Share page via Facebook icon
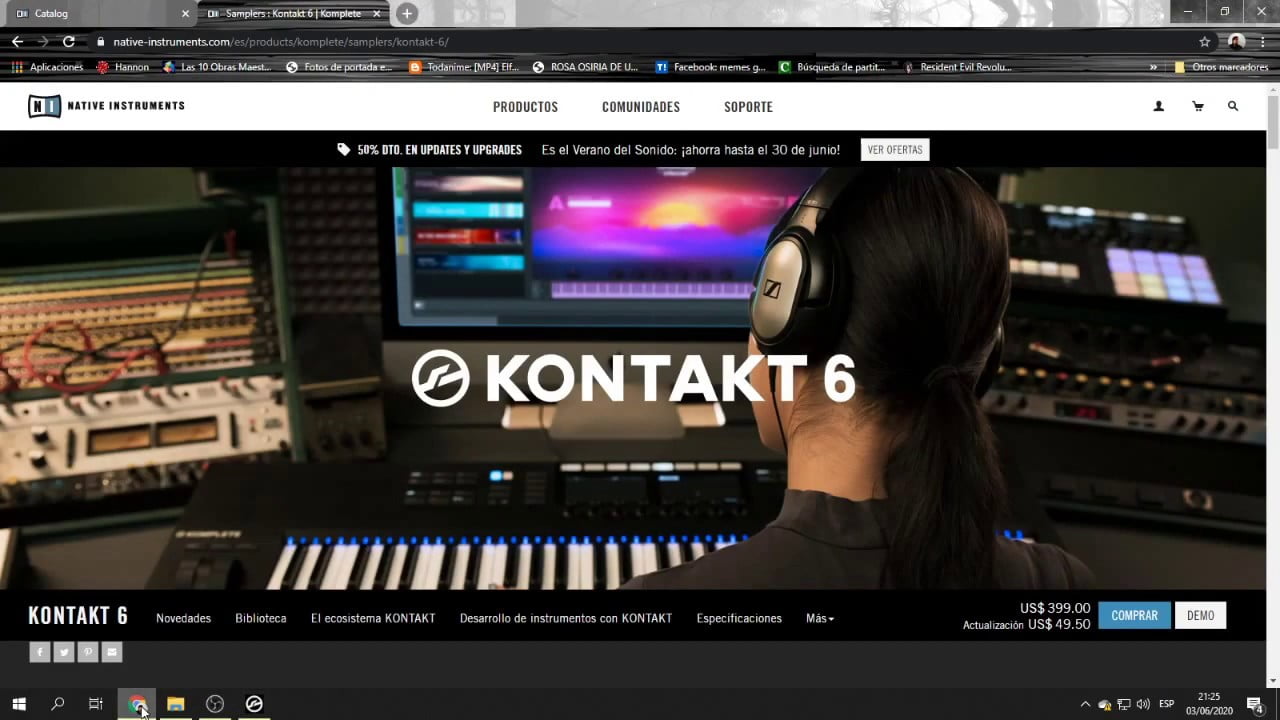 click(x=40, y=652)
